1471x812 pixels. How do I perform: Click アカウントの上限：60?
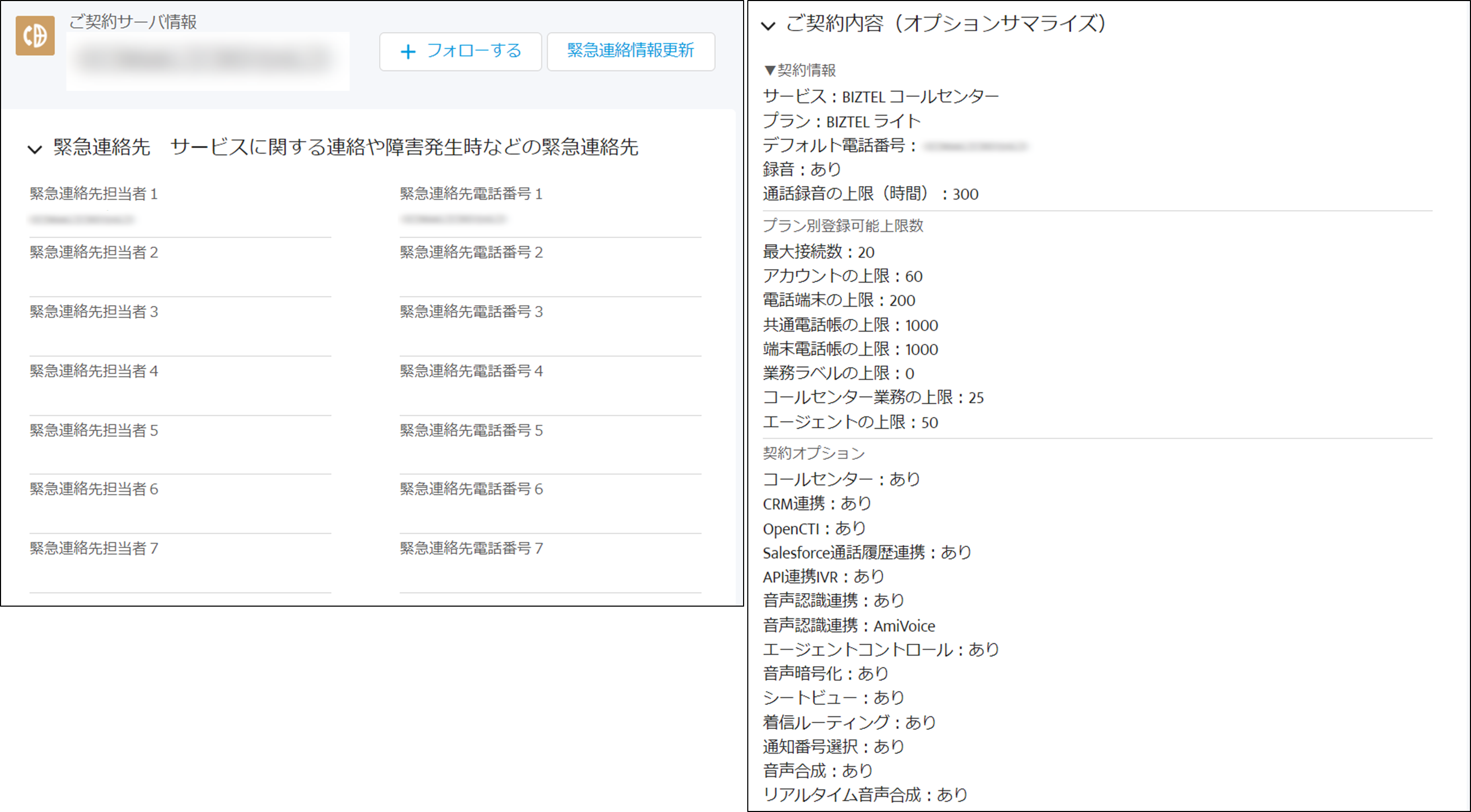coord(842,276)
